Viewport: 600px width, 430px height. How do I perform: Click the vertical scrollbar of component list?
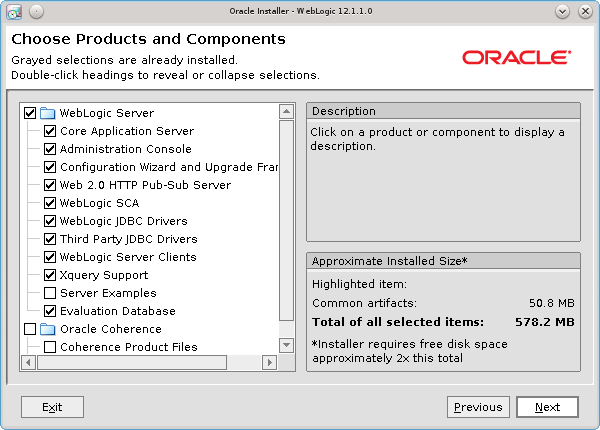[287, 220]
